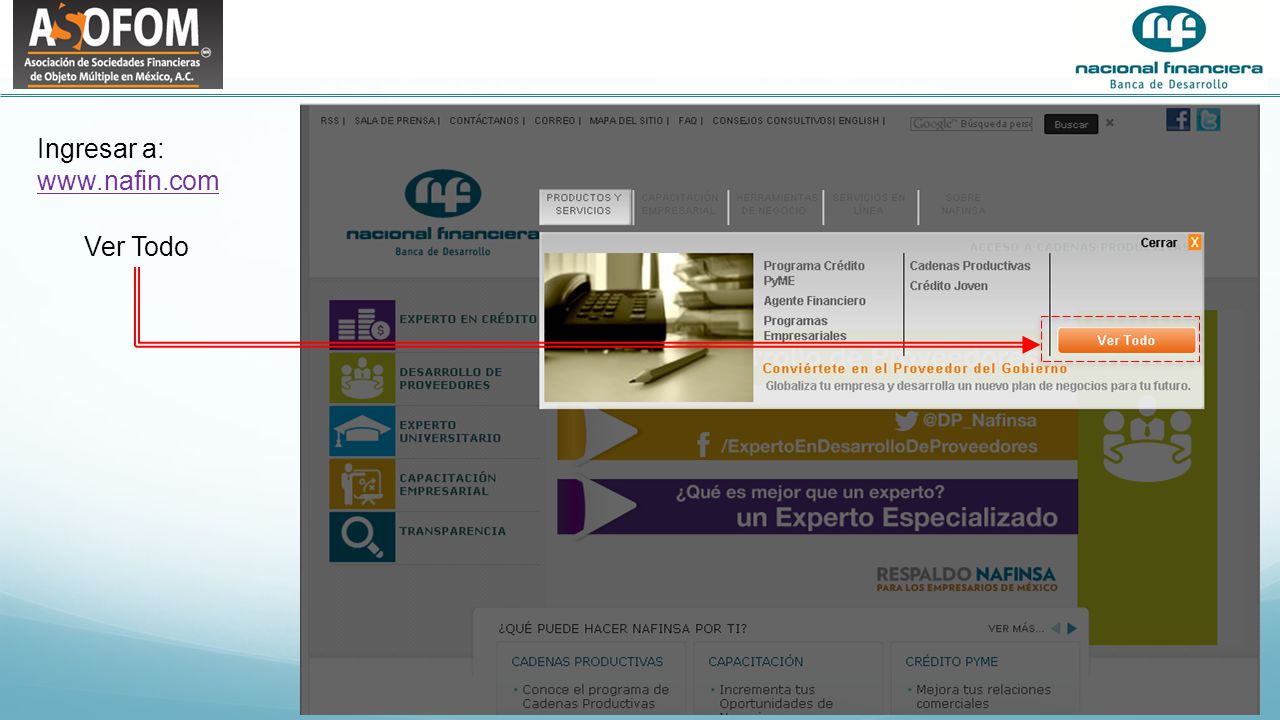Open Crédito Joven link

pyautogui.click(x=949, y=286)
